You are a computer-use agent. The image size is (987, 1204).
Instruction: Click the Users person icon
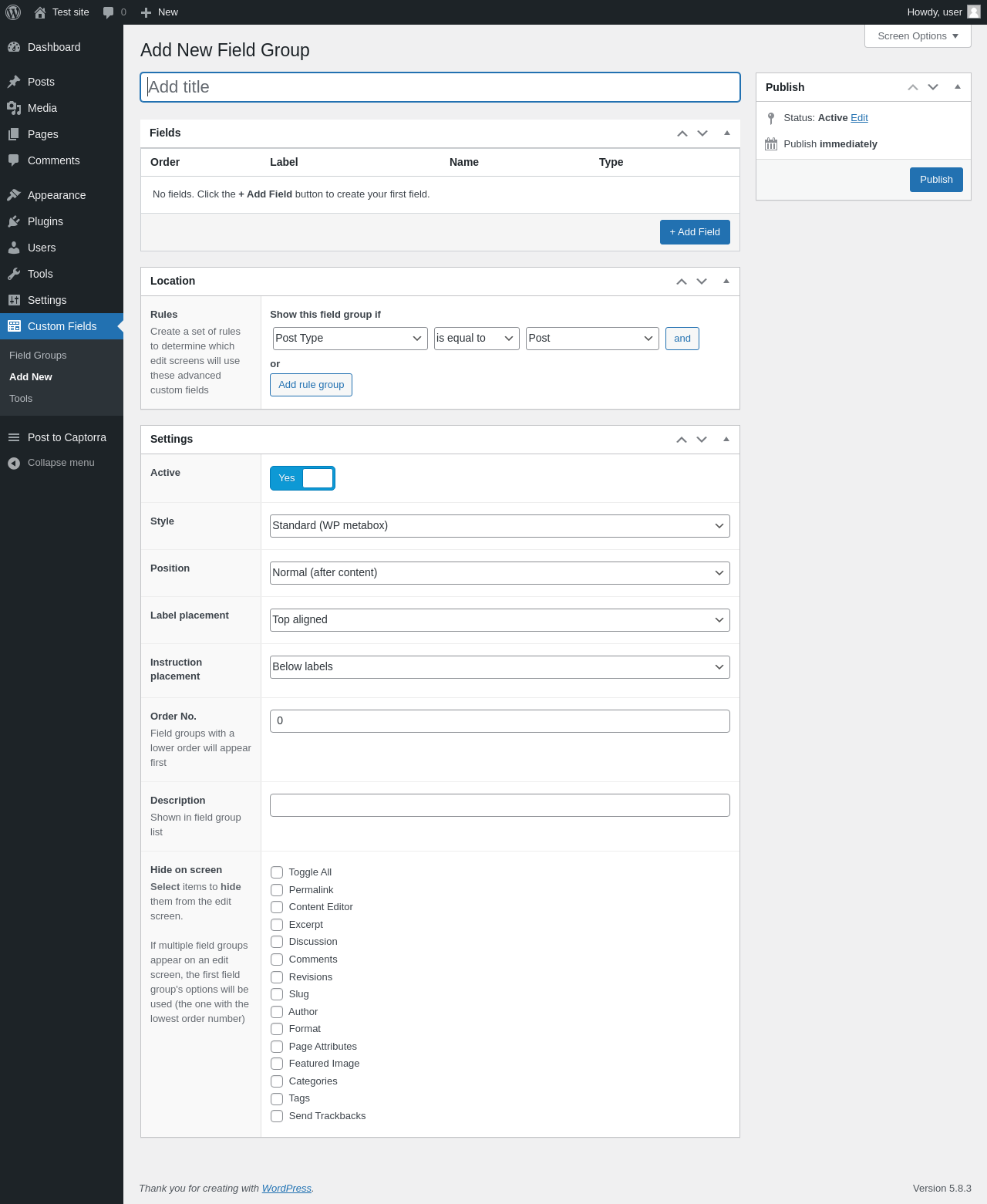tap(14, 248)
